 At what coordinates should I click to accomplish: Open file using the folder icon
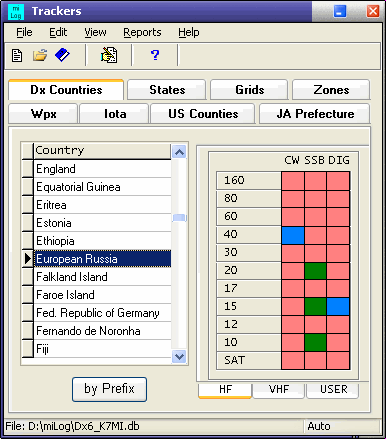tap(40, 55)
